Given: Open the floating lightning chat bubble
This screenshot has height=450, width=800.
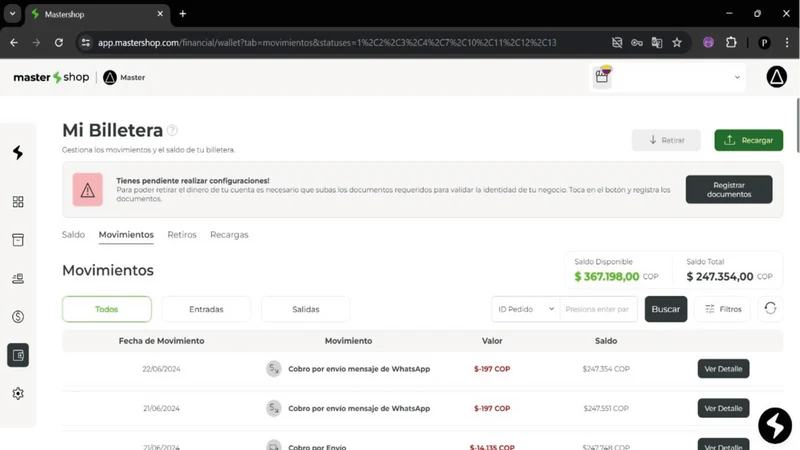Looking at the screenshot, I should click(x=774, y=425).
